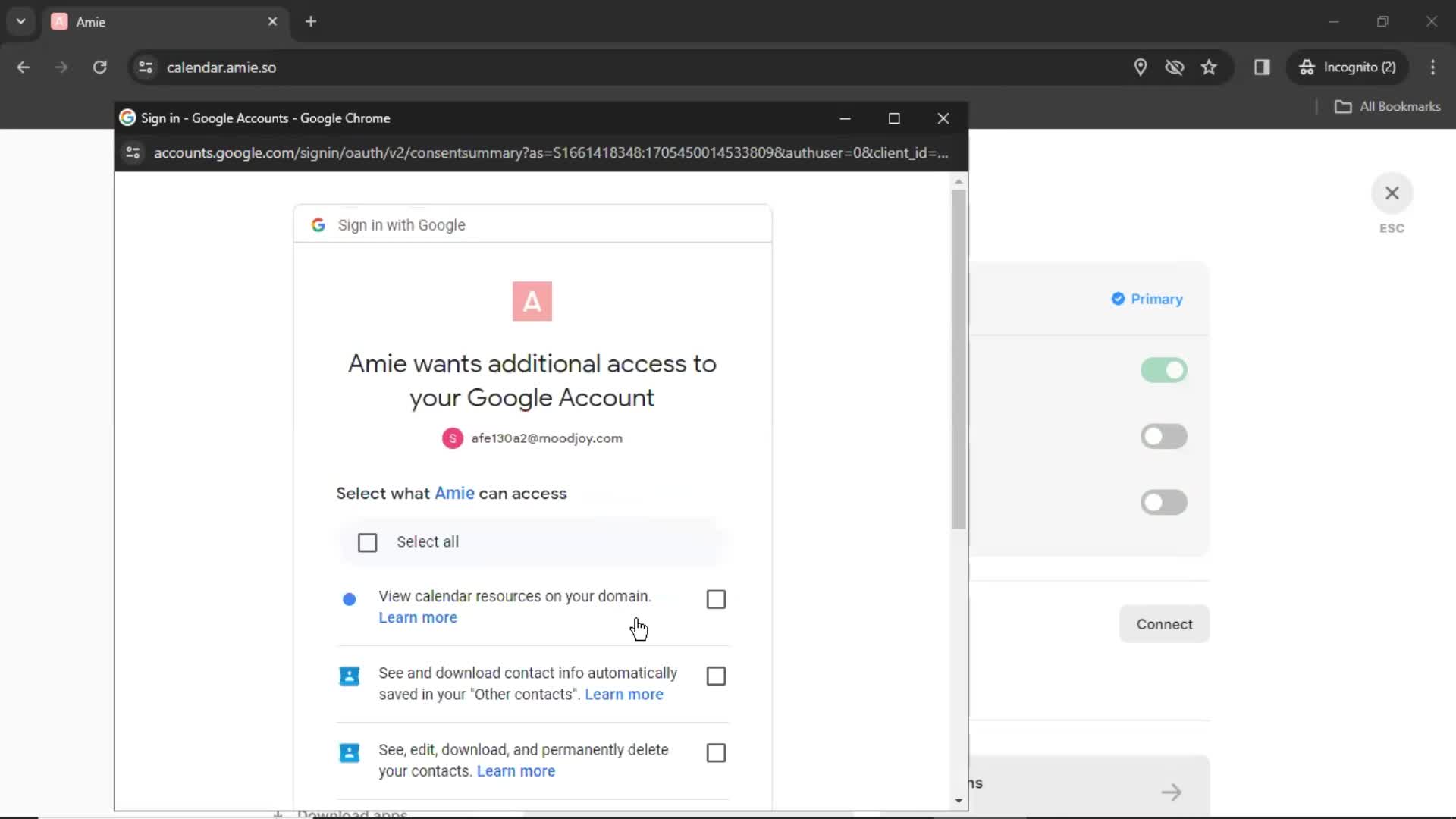The image size is (1456, 819).
Task: Enable the third calendar sync toggle
Action: pyautogui.click(x=1165, y=502)
